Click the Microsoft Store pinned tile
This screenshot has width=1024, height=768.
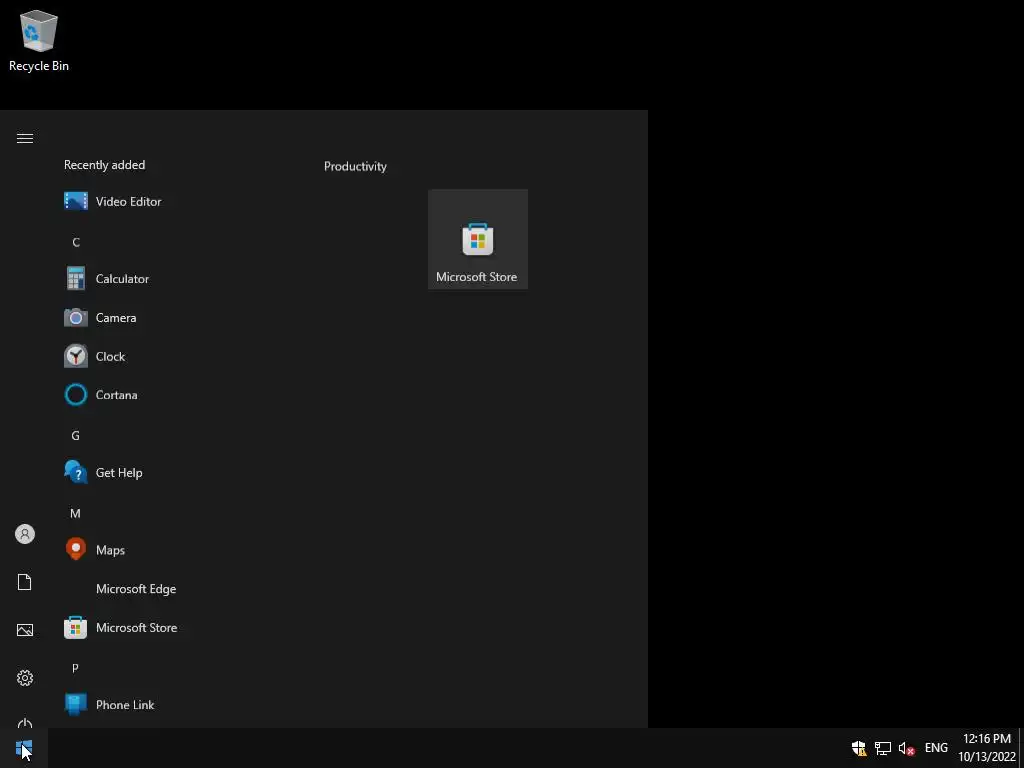477,239
